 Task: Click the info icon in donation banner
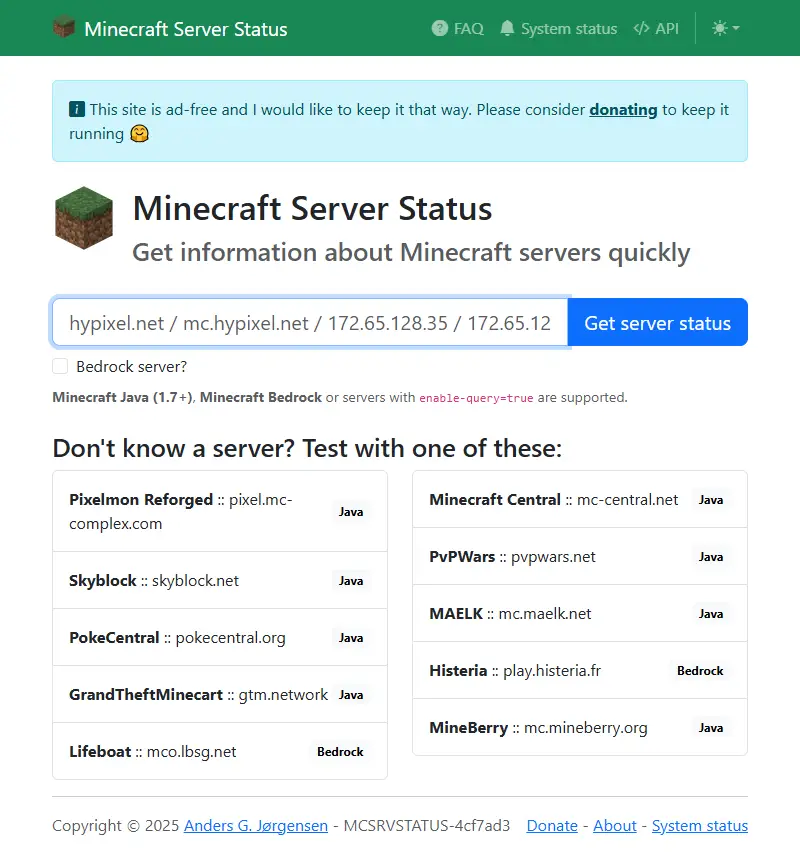[x=77, y=109]
